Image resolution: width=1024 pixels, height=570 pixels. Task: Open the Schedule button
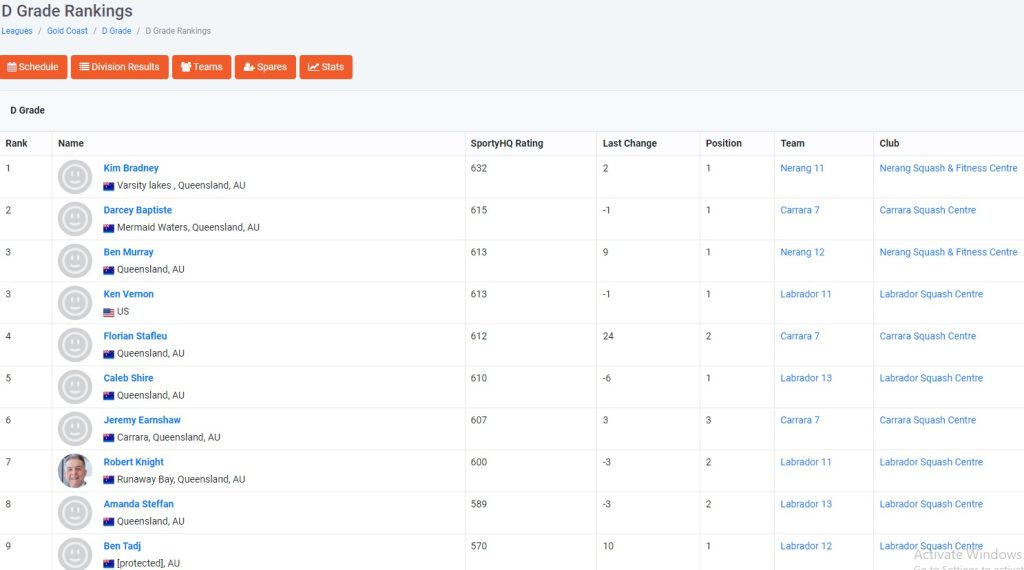[x=33, y=67]
